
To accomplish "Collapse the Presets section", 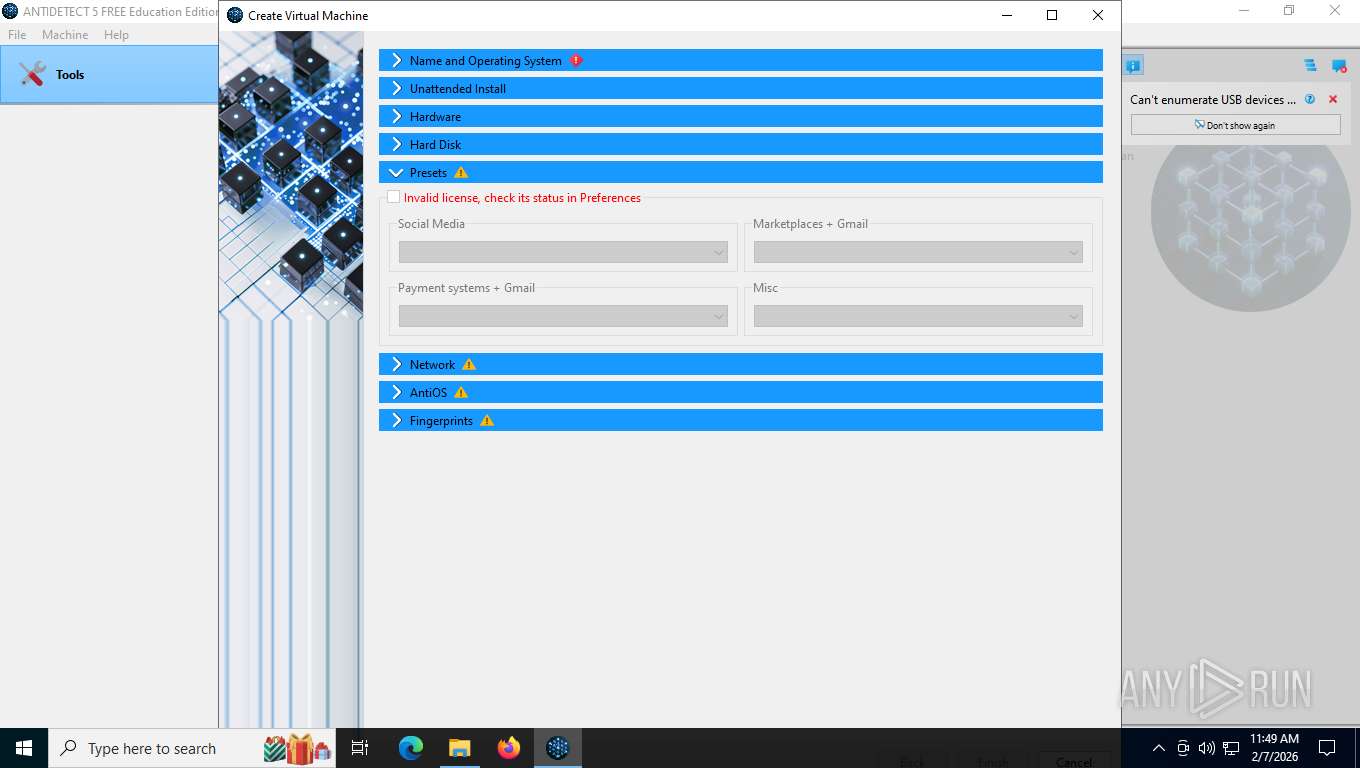I will (741, 172).
